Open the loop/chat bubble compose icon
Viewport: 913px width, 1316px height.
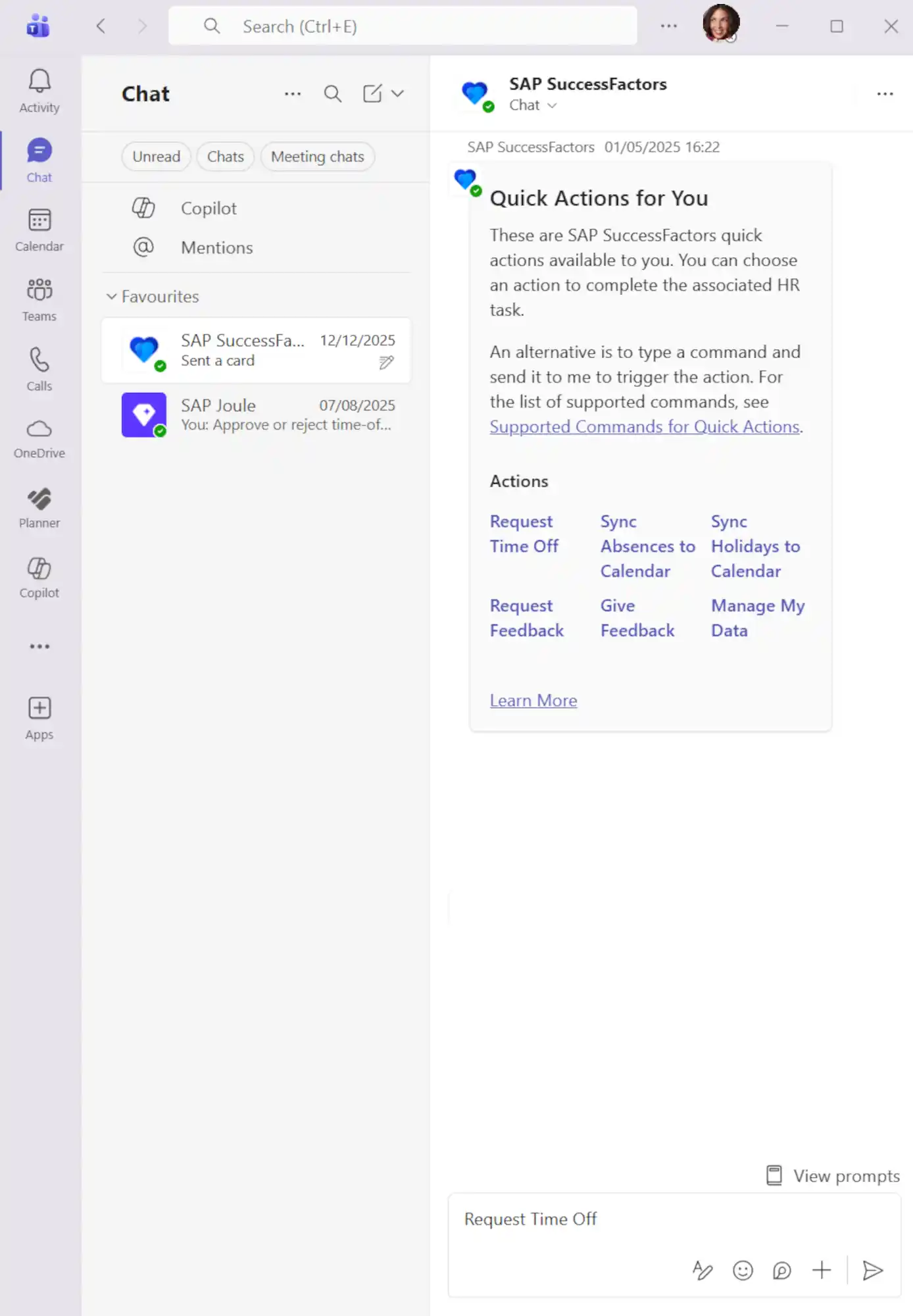pyautogui.click(x=781, y=1270)
